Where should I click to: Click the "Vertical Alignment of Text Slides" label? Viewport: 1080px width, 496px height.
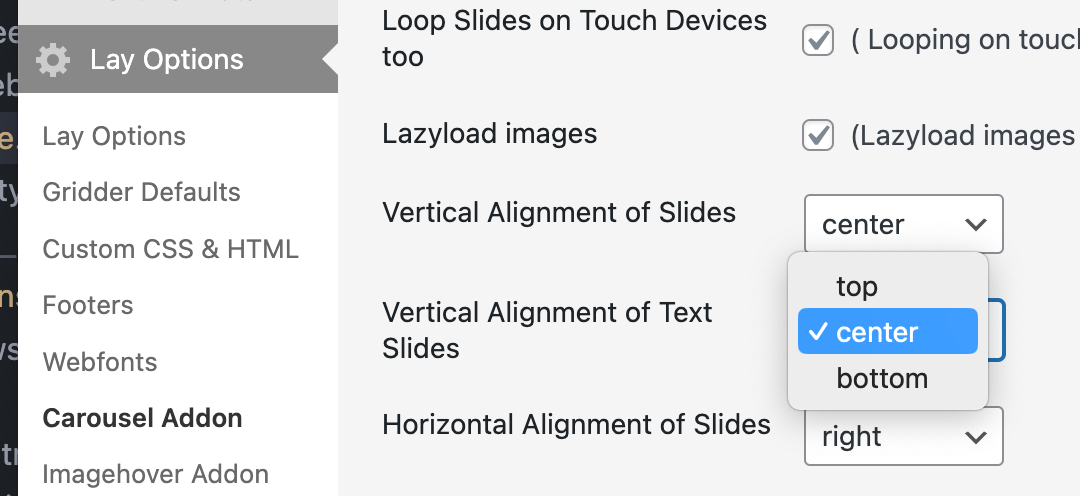[x=547, y=330]
